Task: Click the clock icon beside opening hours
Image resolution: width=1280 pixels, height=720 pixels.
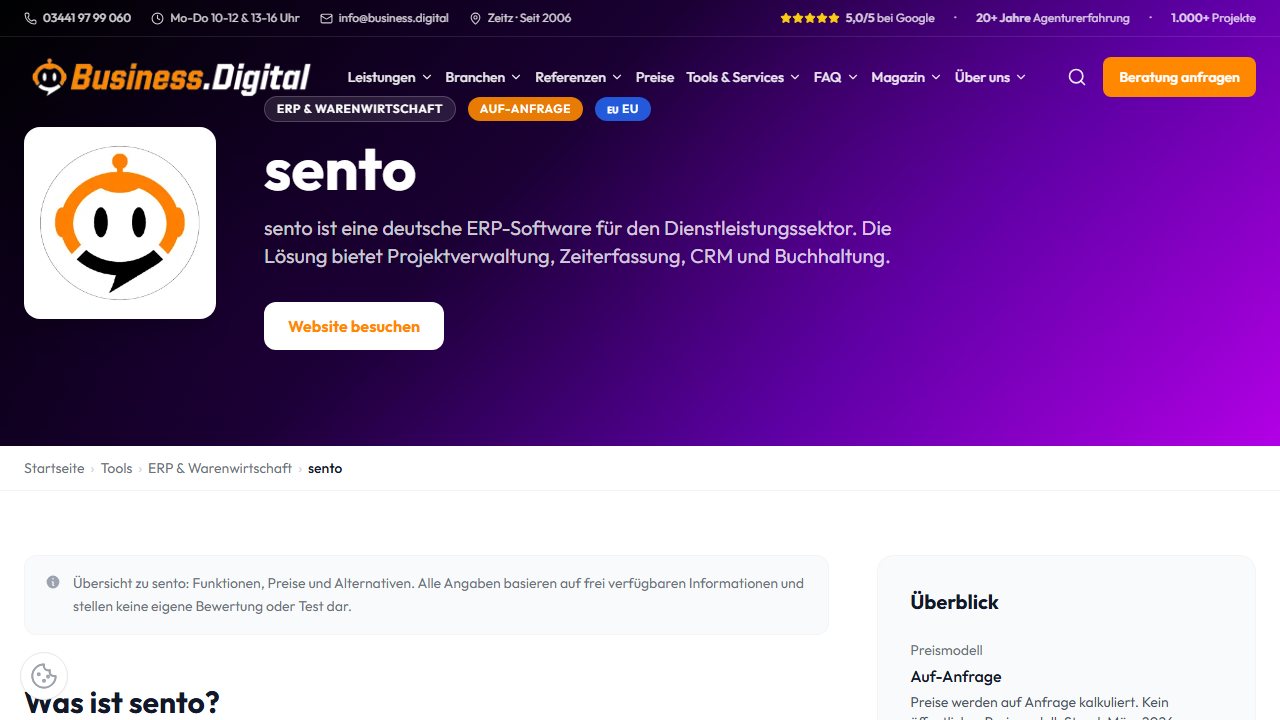Action: point(157,18)
